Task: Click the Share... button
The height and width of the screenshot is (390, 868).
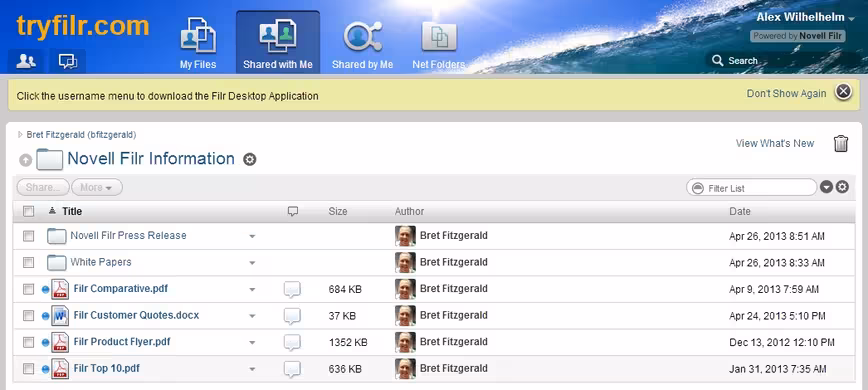Action: coord(43,188)
